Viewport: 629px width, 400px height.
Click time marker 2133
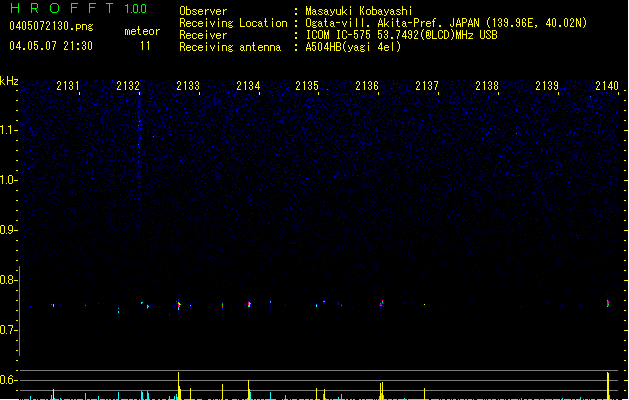click(188, 86)
